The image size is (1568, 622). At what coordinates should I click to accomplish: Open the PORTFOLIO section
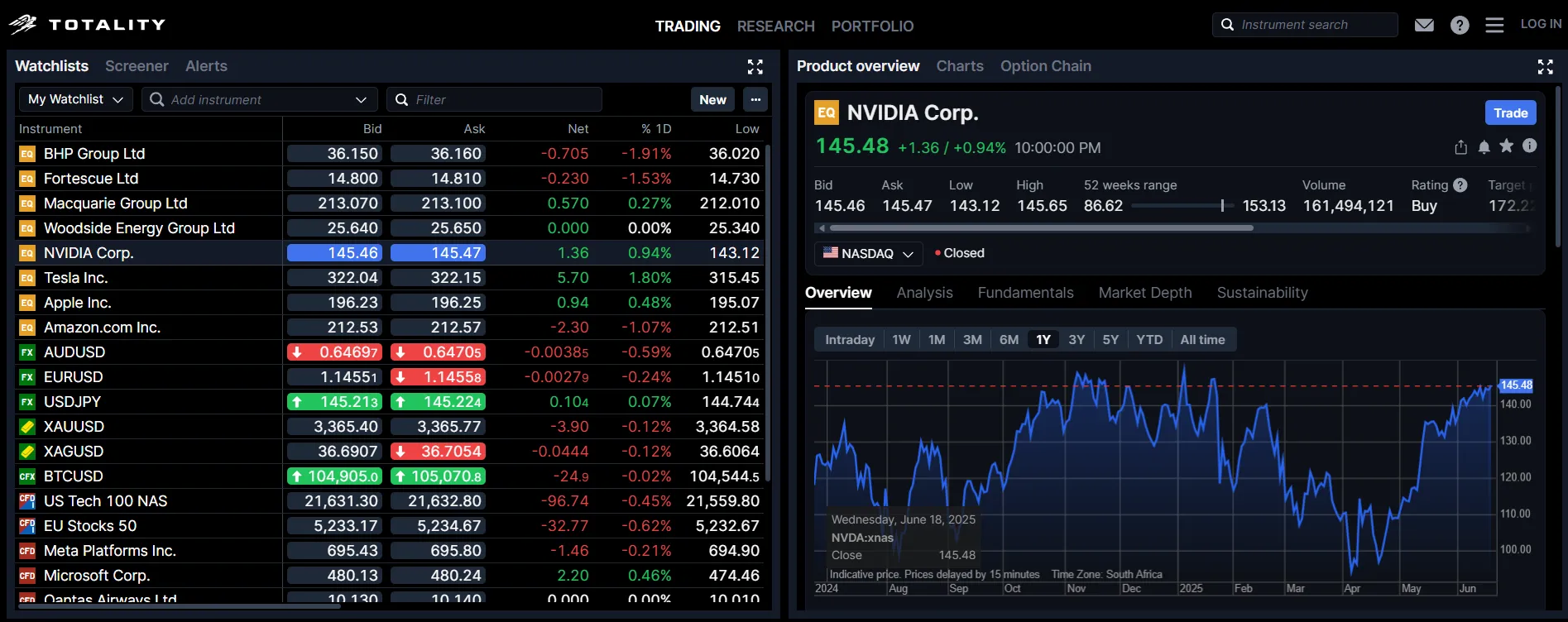(x=872, y=26)
